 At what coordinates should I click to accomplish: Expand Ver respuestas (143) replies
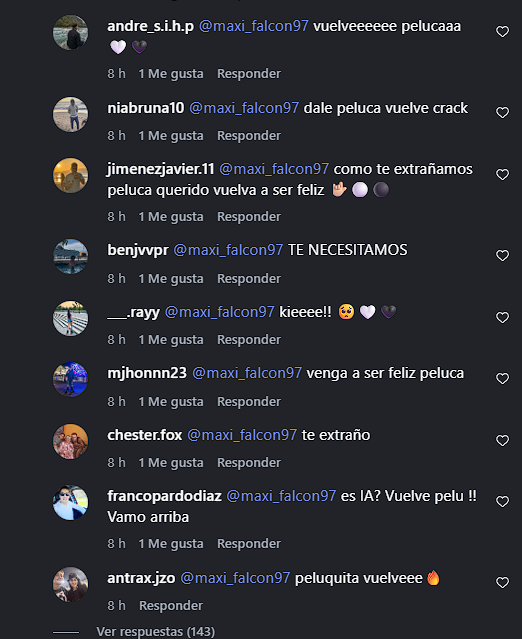(x=155, y=631)
